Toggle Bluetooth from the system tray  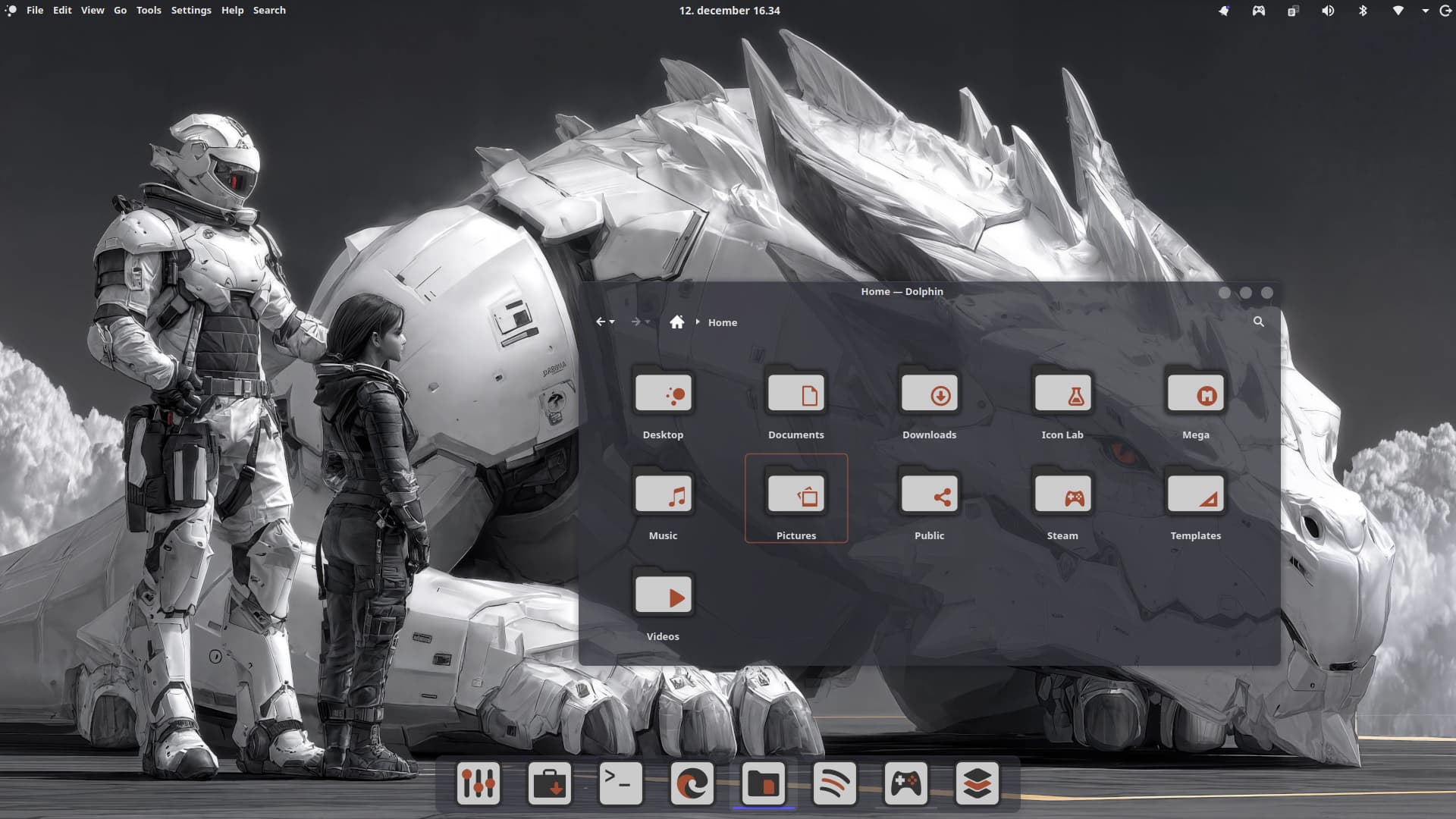click(1363, 11)
